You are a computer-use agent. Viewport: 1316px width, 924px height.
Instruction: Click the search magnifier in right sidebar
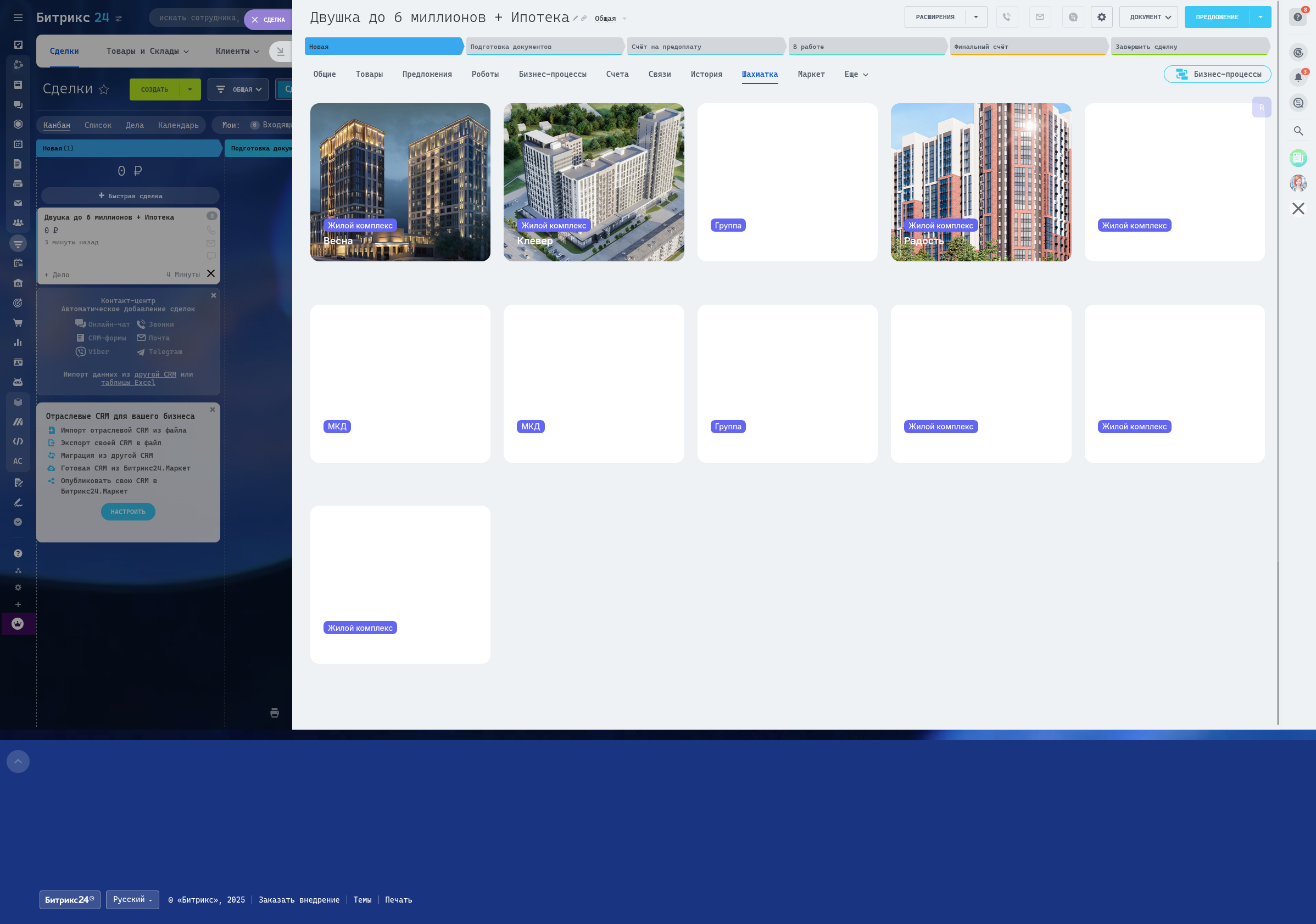point(1298,131)
